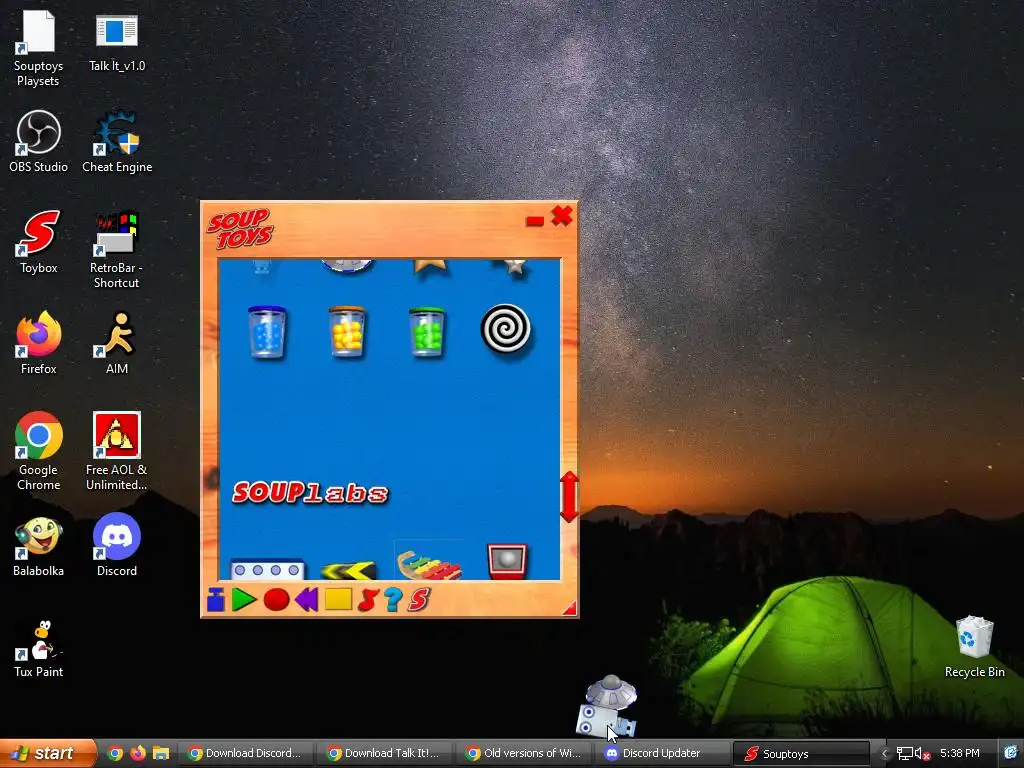Switch to Download Talk It! taskbar window
1024x768 pixels.
click(385, 753)
